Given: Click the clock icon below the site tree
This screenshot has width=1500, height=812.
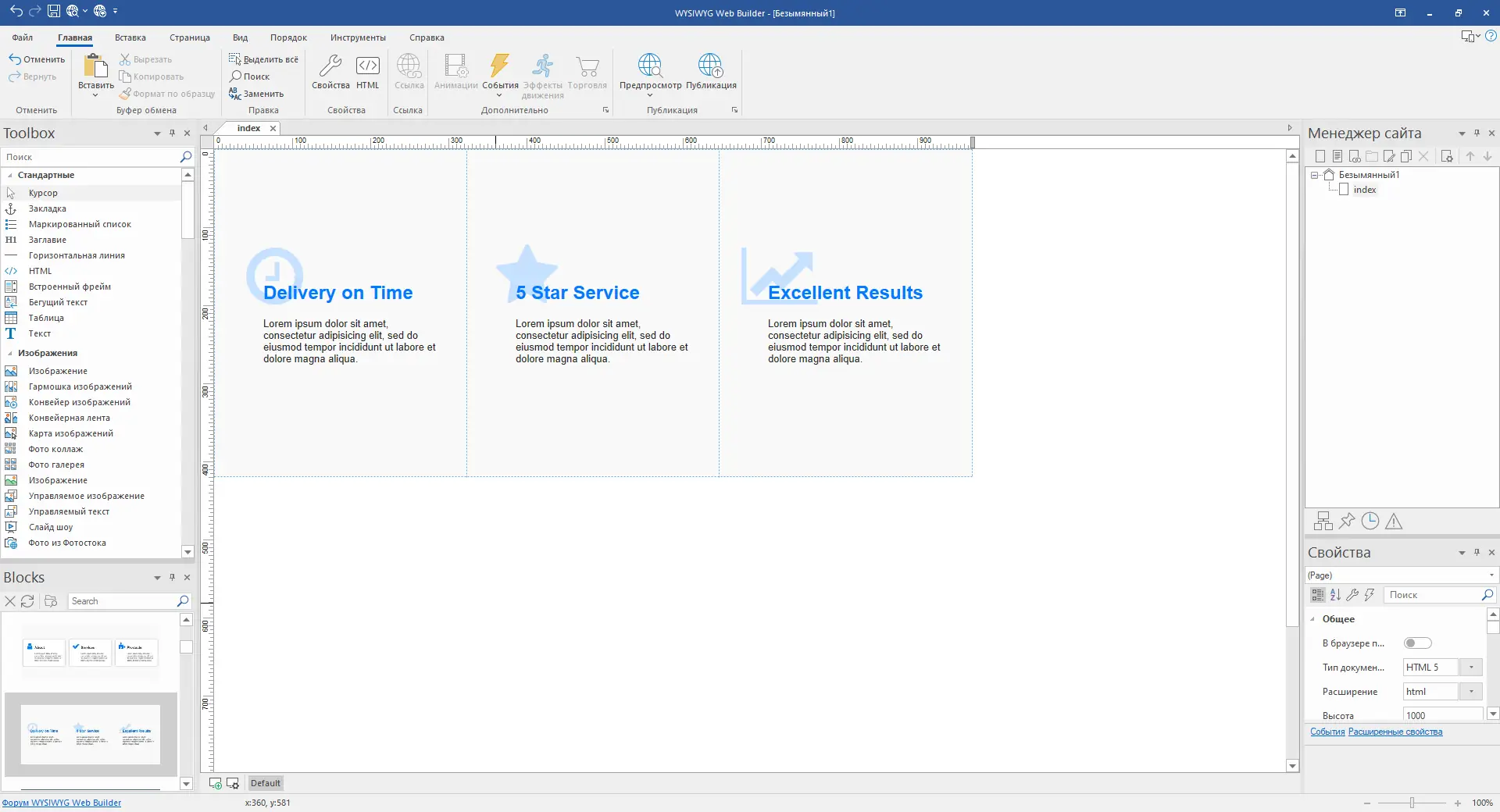Looking at the screenshot, I should [1370, 521].
